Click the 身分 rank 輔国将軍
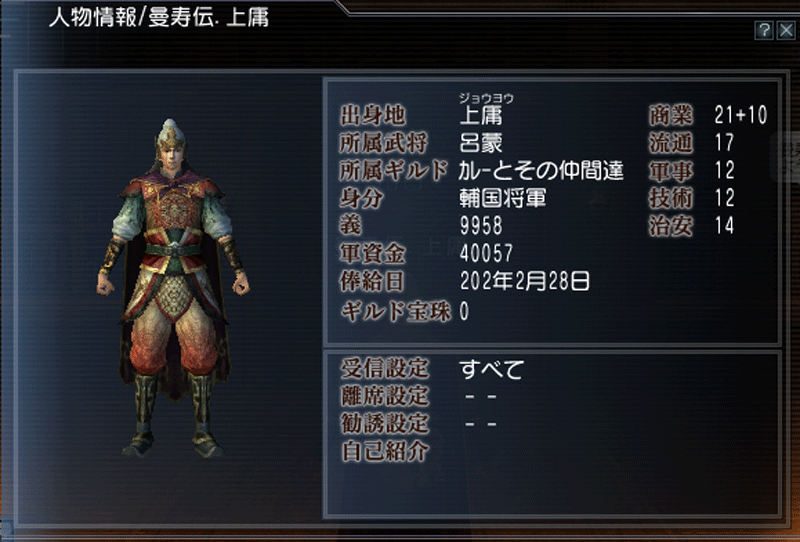 (503, 198)
